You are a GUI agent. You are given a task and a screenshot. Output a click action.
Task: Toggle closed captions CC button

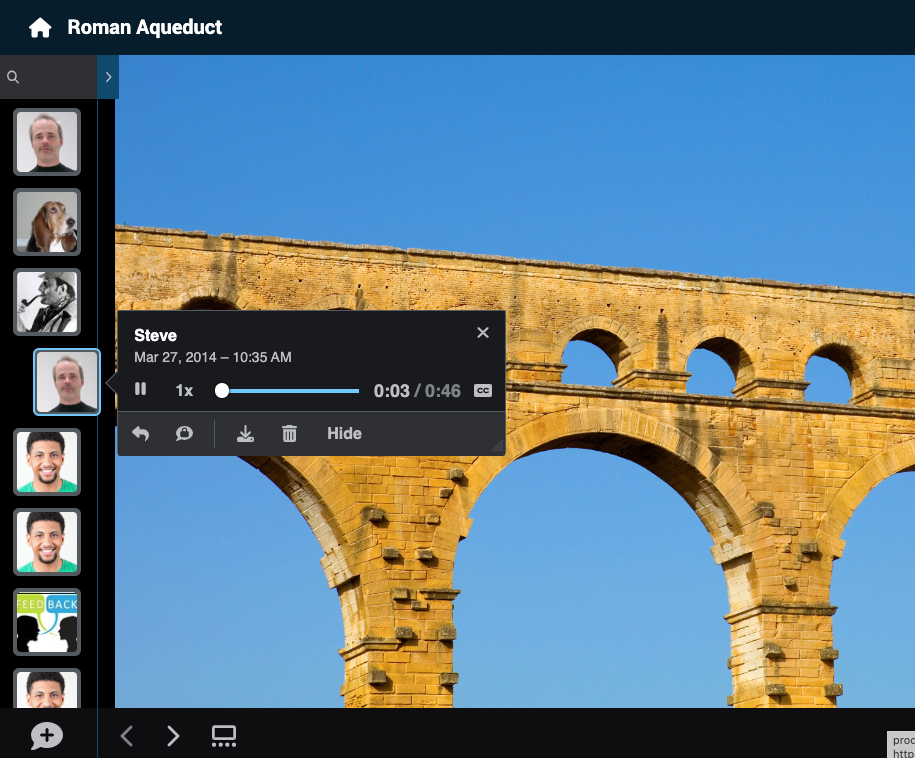tap(483, 390)
